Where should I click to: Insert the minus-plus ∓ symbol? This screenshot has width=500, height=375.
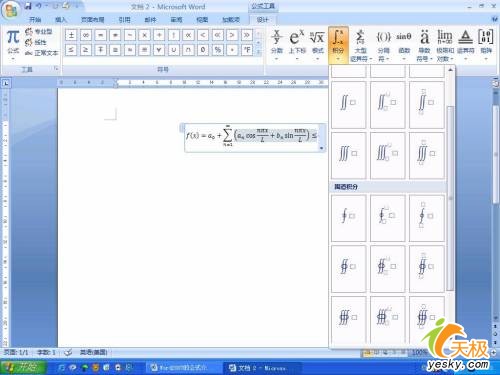(100, 50)
